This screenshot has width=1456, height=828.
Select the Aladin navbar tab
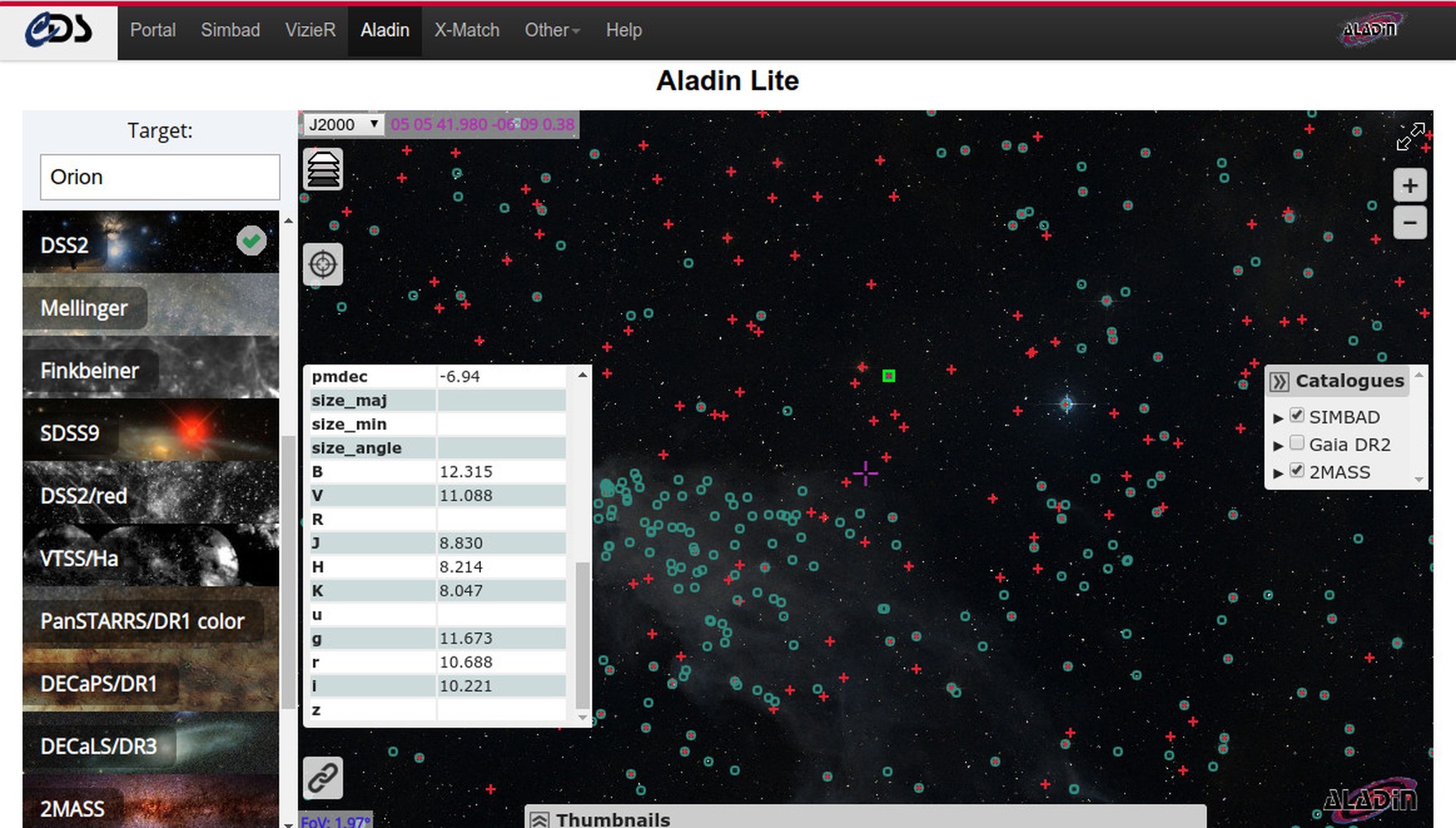pyautogui.click(x=385, y=31)
